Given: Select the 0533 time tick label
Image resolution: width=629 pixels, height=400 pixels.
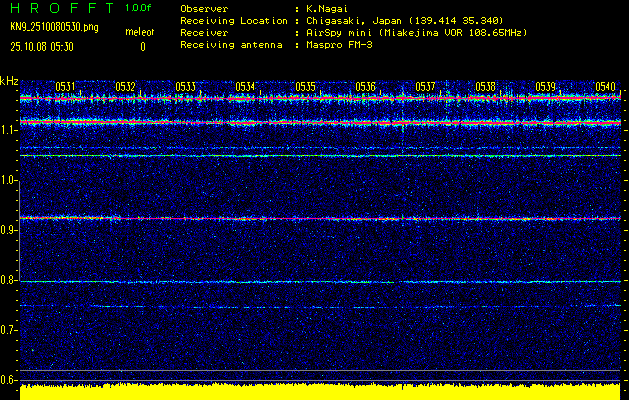Looking at the screenshot, I should tap(185, 87).
